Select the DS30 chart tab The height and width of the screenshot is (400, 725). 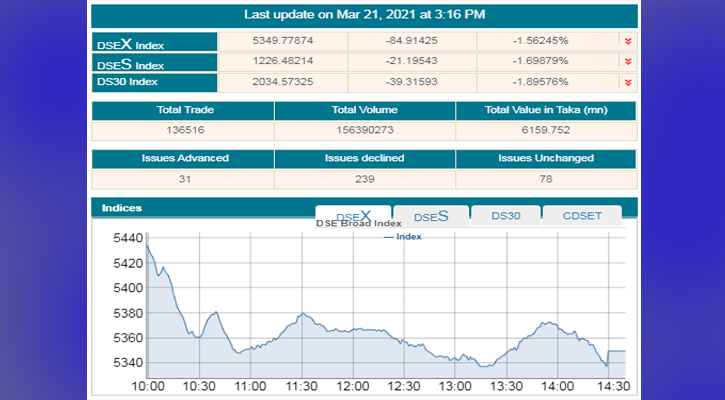pyautogui.click(x=506, y=216)
